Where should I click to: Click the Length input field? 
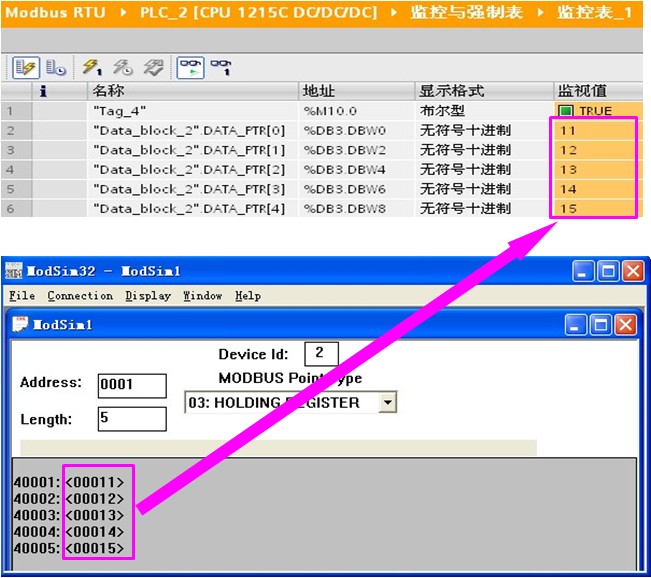(132, 419)
